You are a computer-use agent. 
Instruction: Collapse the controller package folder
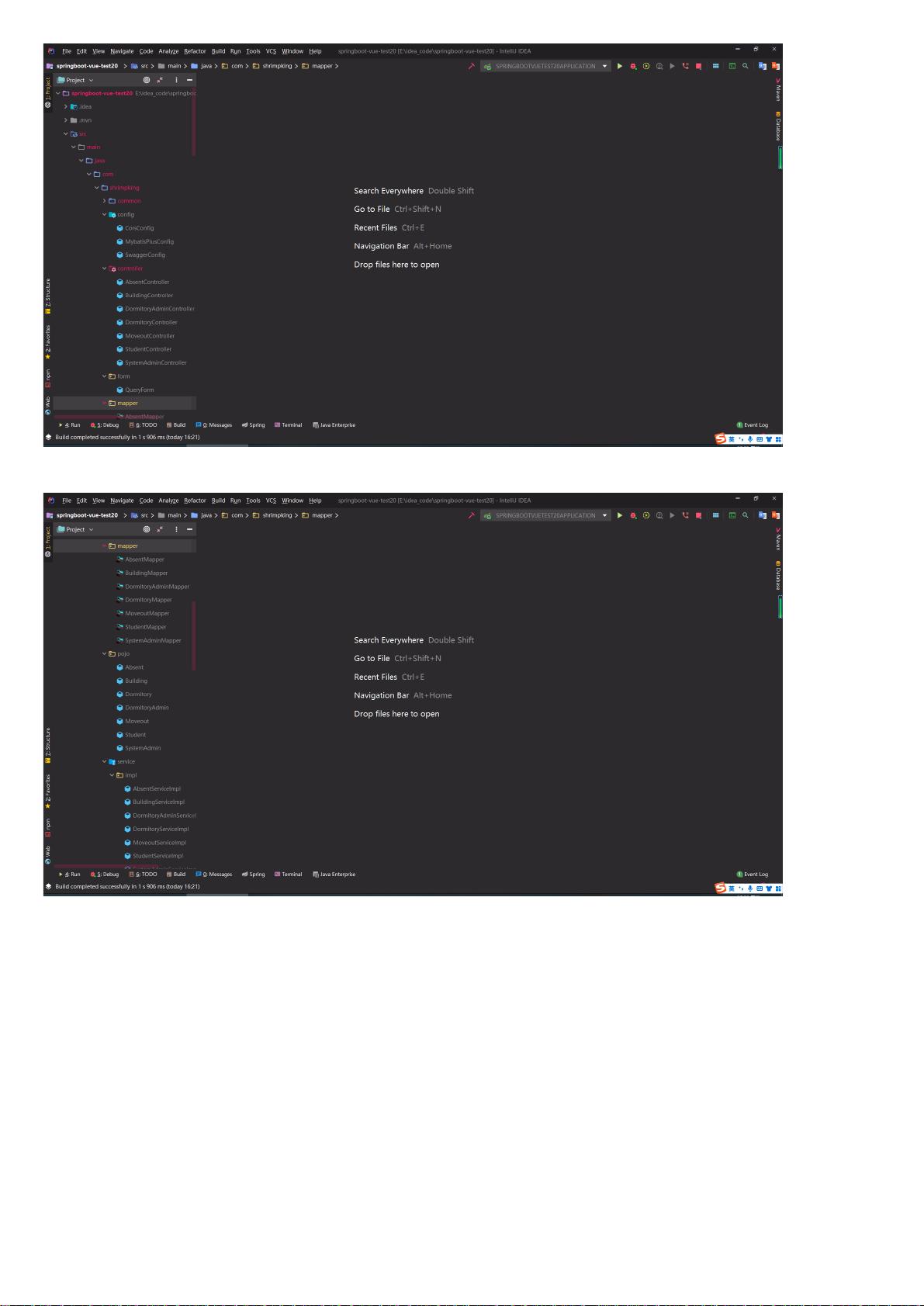click(x=105, y=268)
